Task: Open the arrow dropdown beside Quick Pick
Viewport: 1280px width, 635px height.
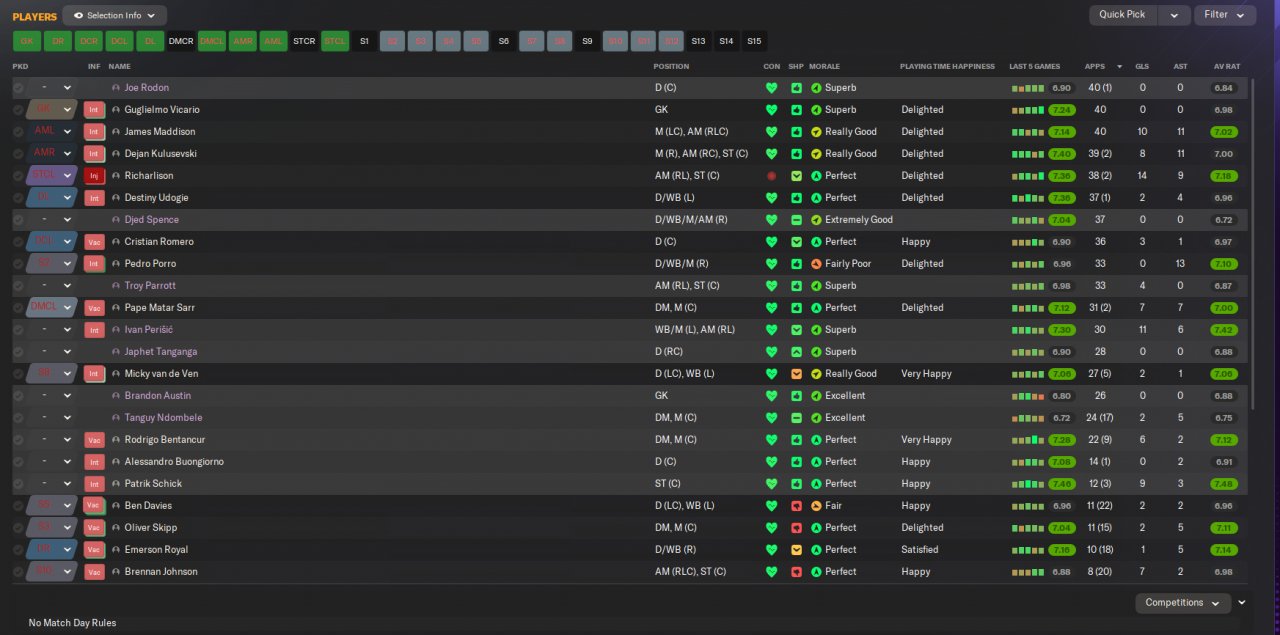Action: (x=1175, y=15)
